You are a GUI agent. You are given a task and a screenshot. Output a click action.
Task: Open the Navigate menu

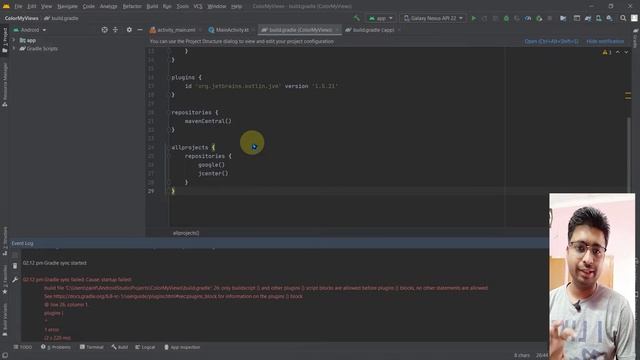(67, 6)
